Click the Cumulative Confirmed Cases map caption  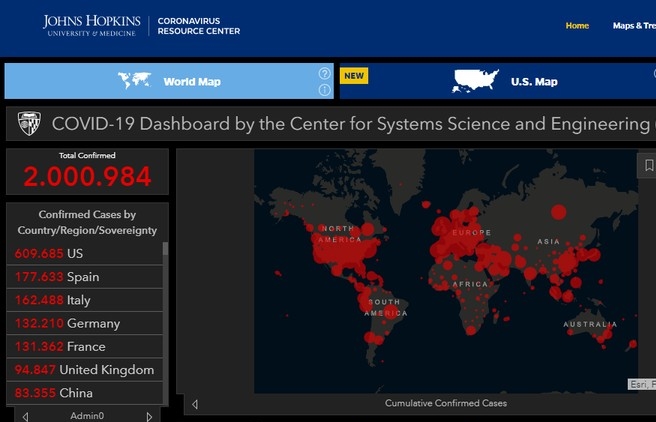point(446,403)
